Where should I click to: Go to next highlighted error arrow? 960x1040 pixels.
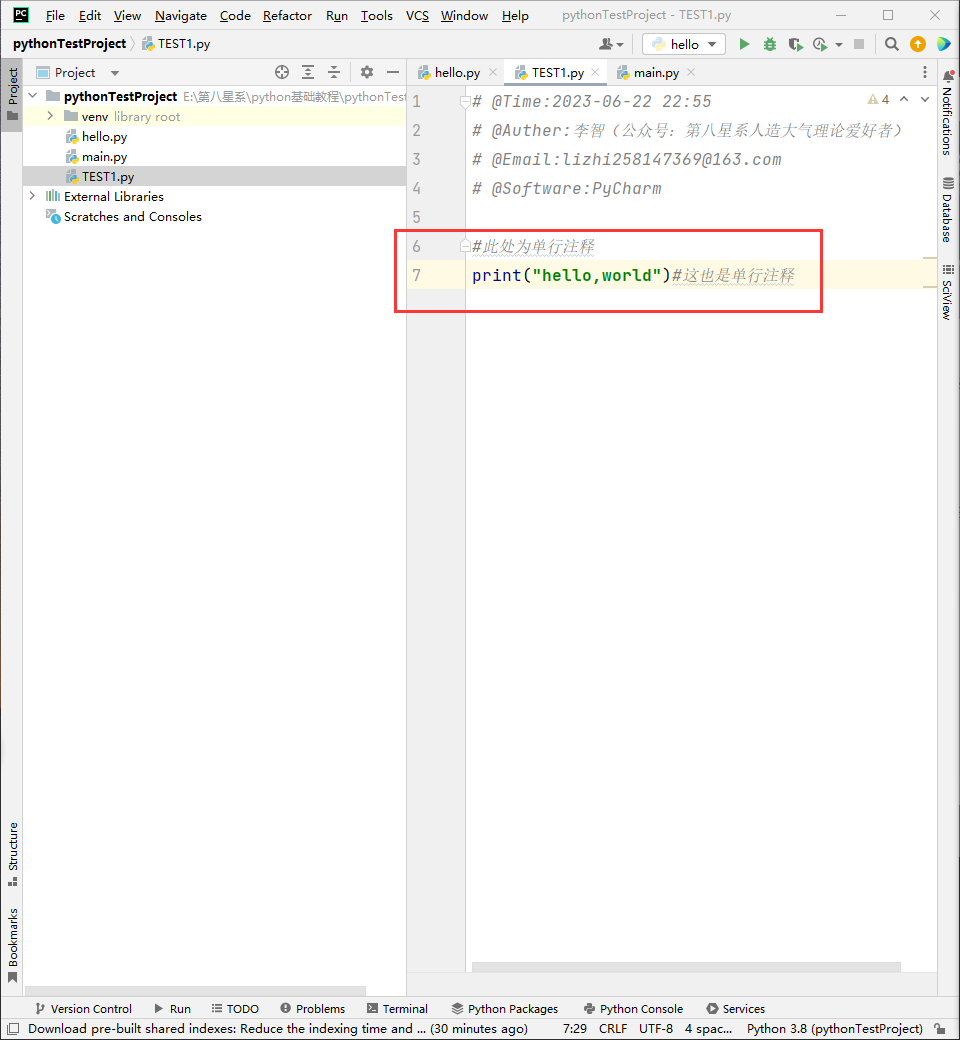925,99
